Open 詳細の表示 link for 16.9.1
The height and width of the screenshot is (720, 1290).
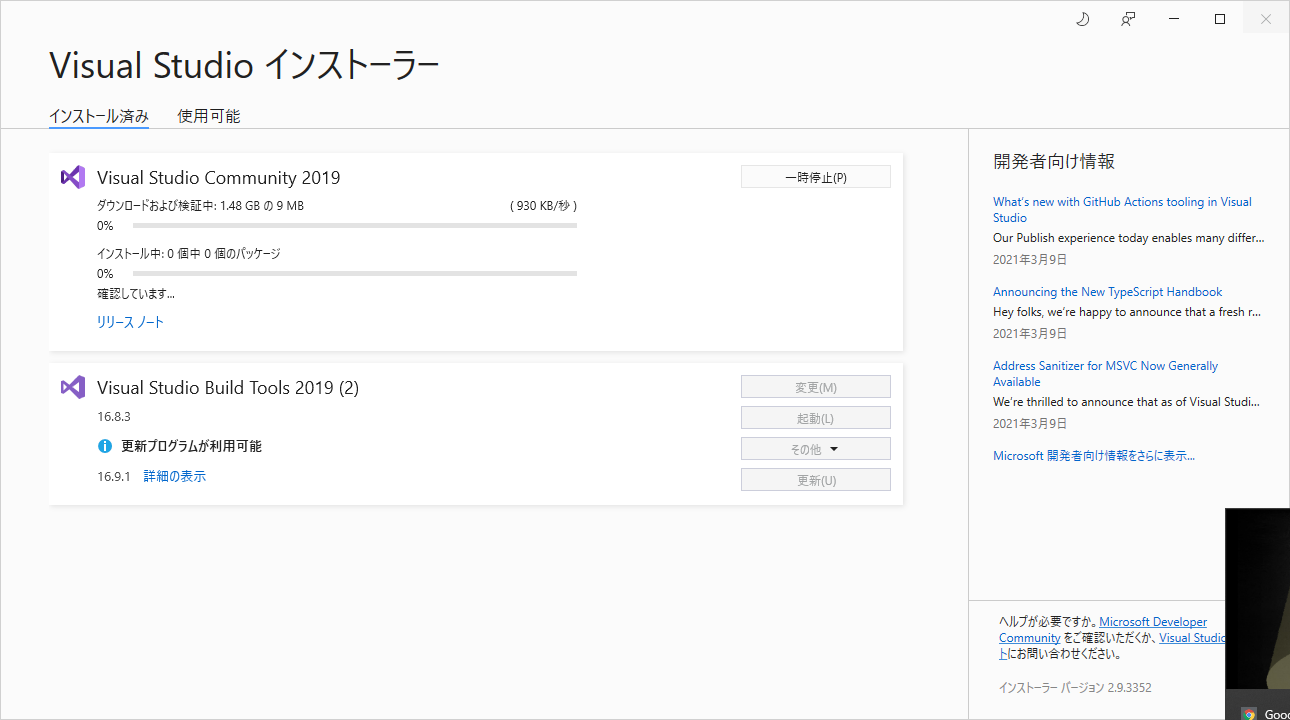click(175, 476)
